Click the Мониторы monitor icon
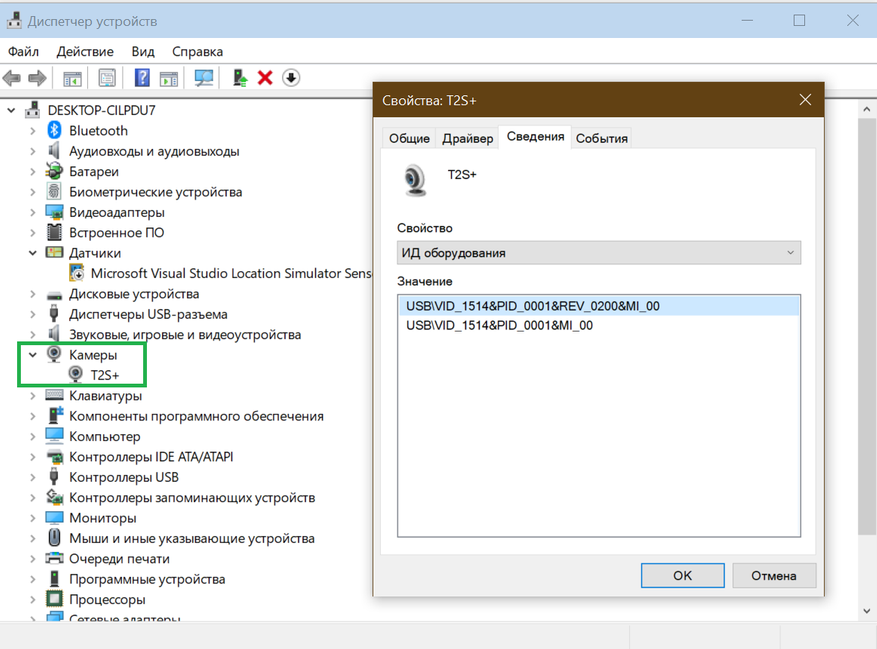Image resolution: width=877 pixels, height=649 pixels. 54,518
